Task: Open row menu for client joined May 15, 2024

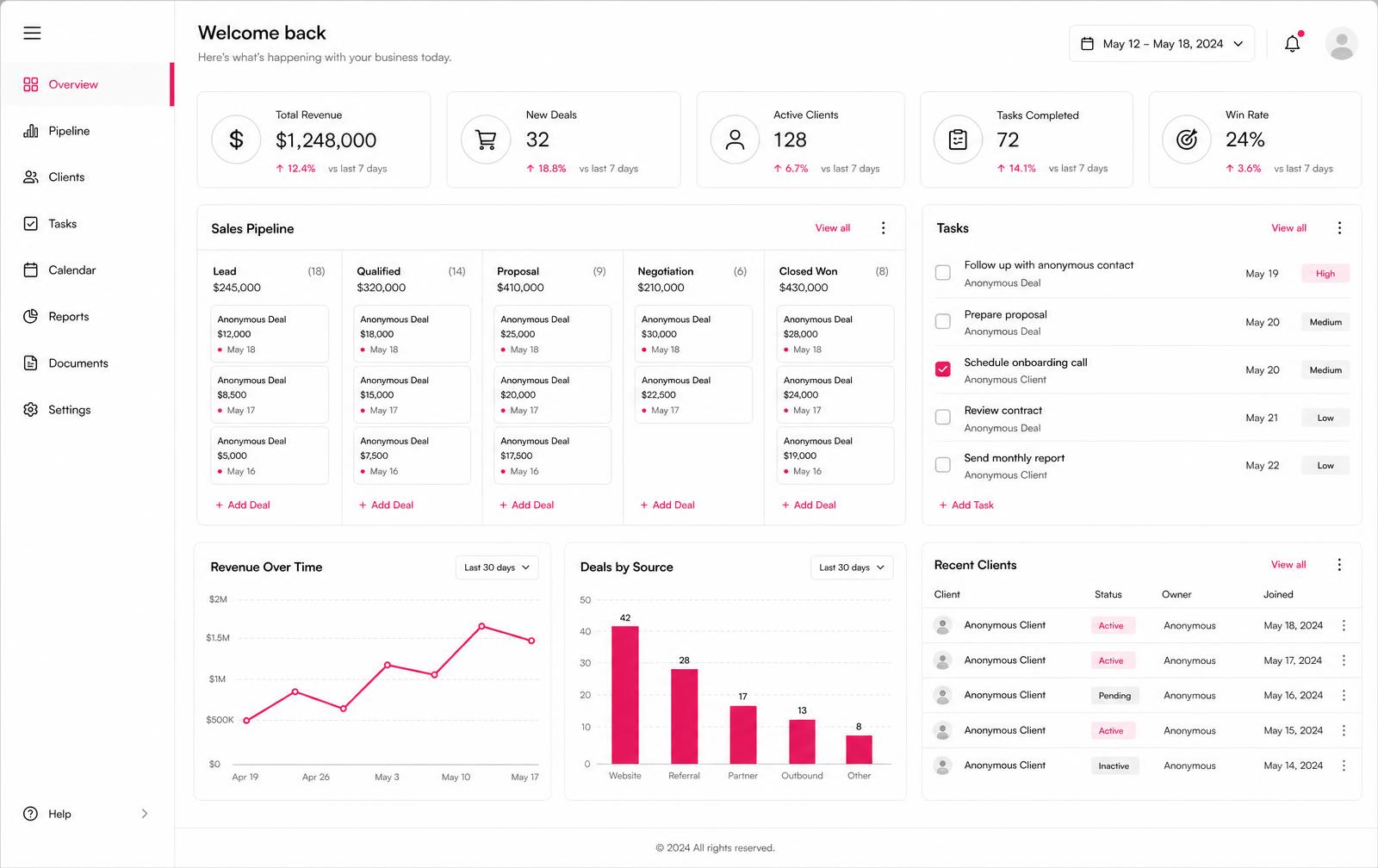Action: 1344,730
